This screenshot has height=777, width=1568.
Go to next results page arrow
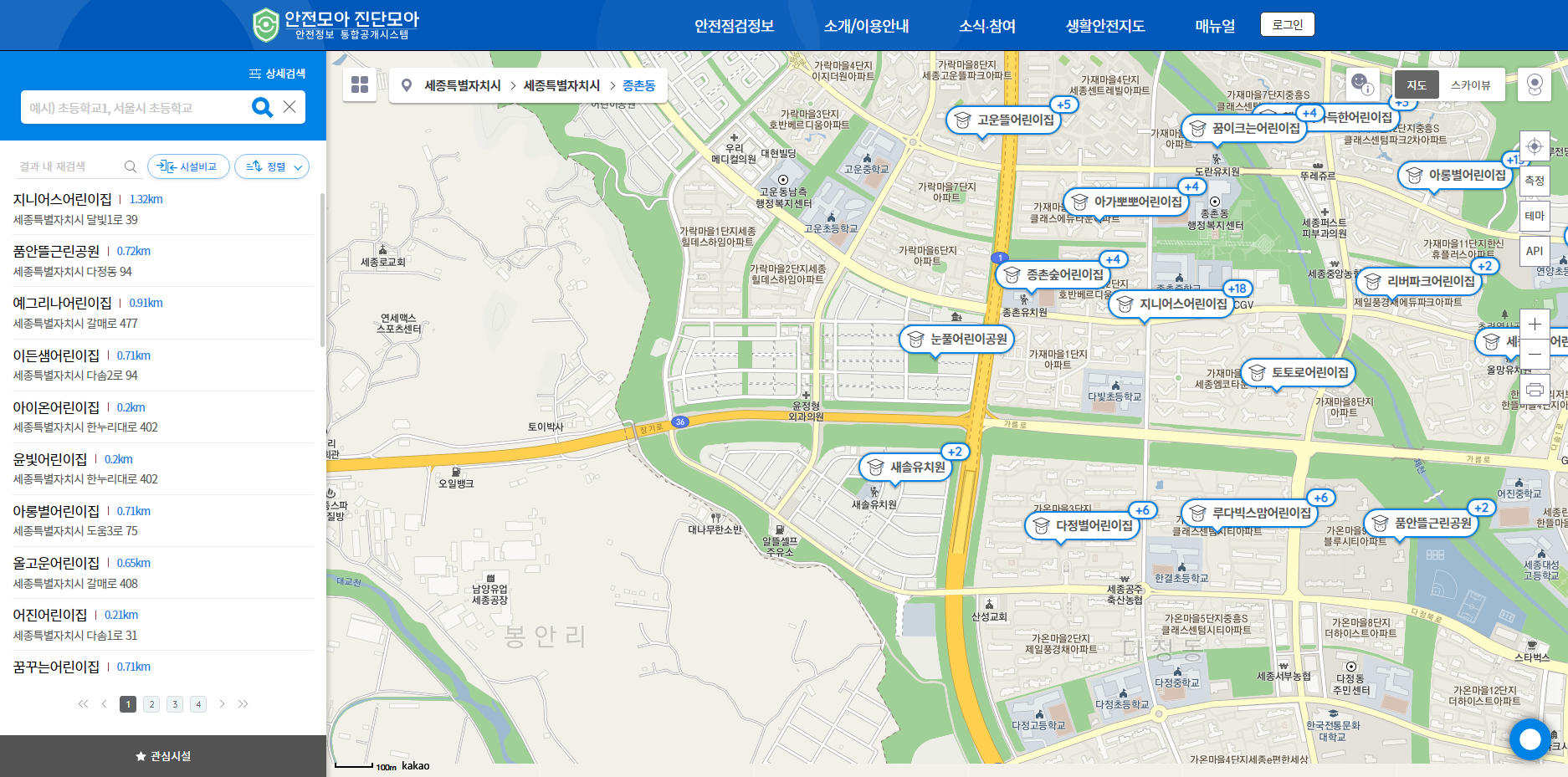[x=222, y=704]
